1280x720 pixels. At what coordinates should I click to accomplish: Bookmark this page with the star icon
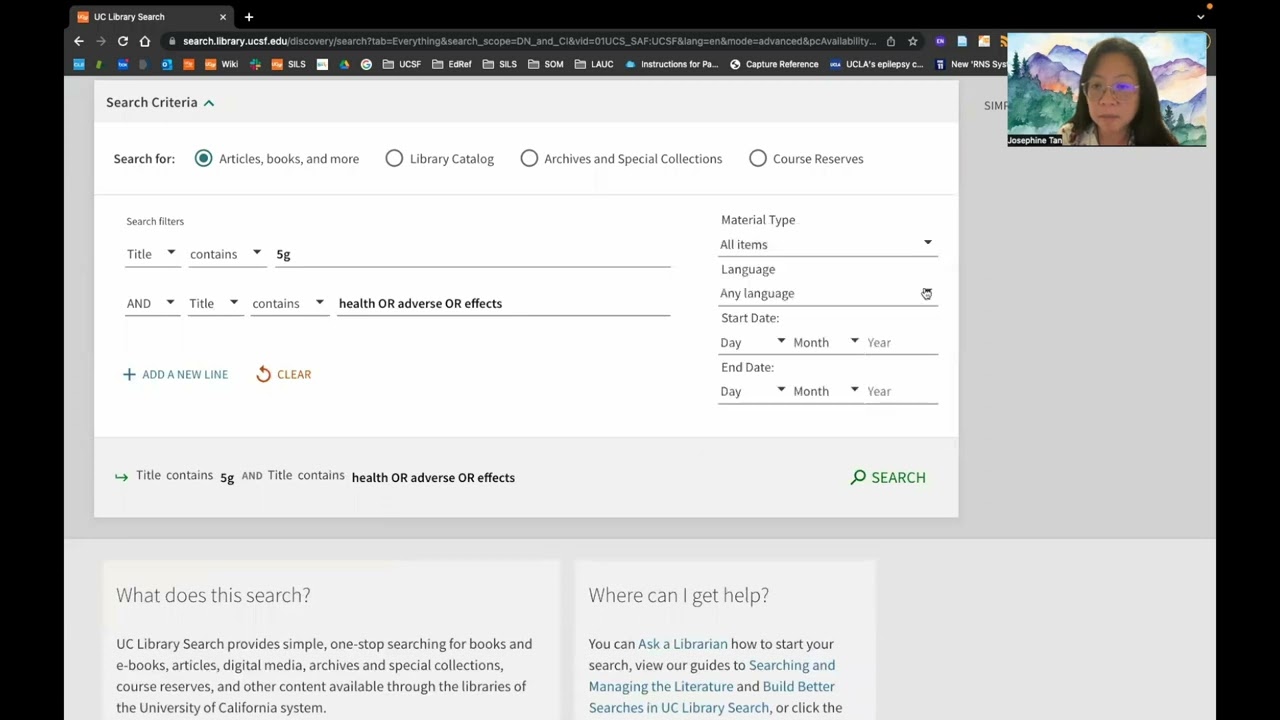tap(913, 41)
